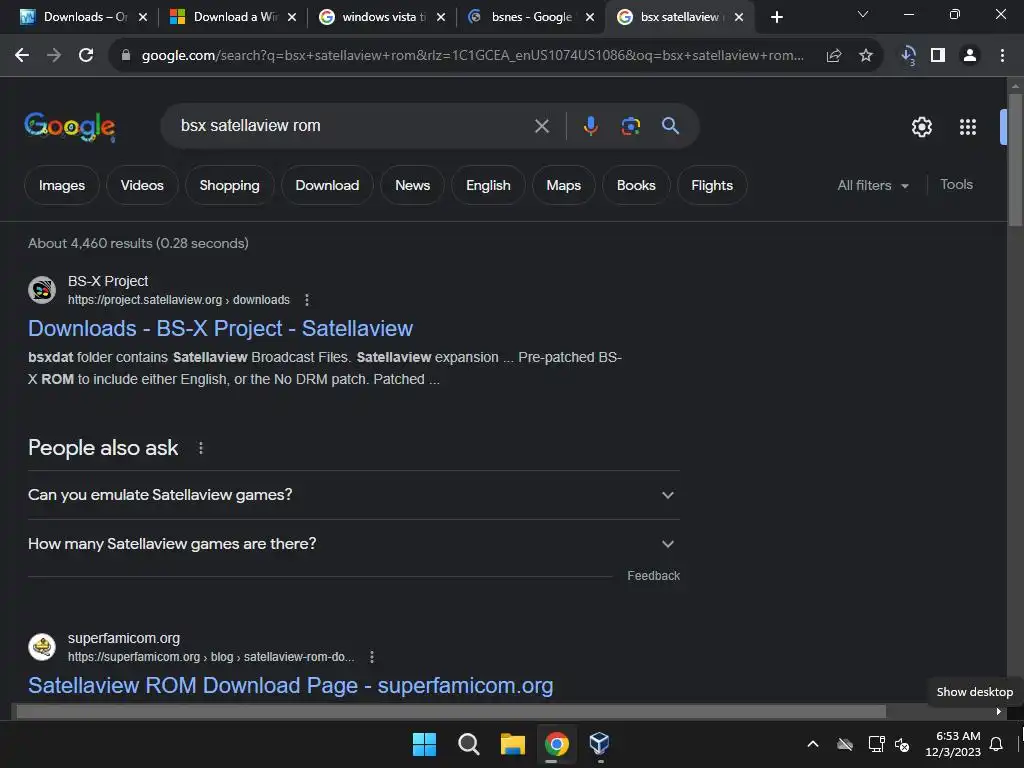Viewport: 1024px width, 768px height.
Task: Open a new browser tab
Action: click(776, 17)
